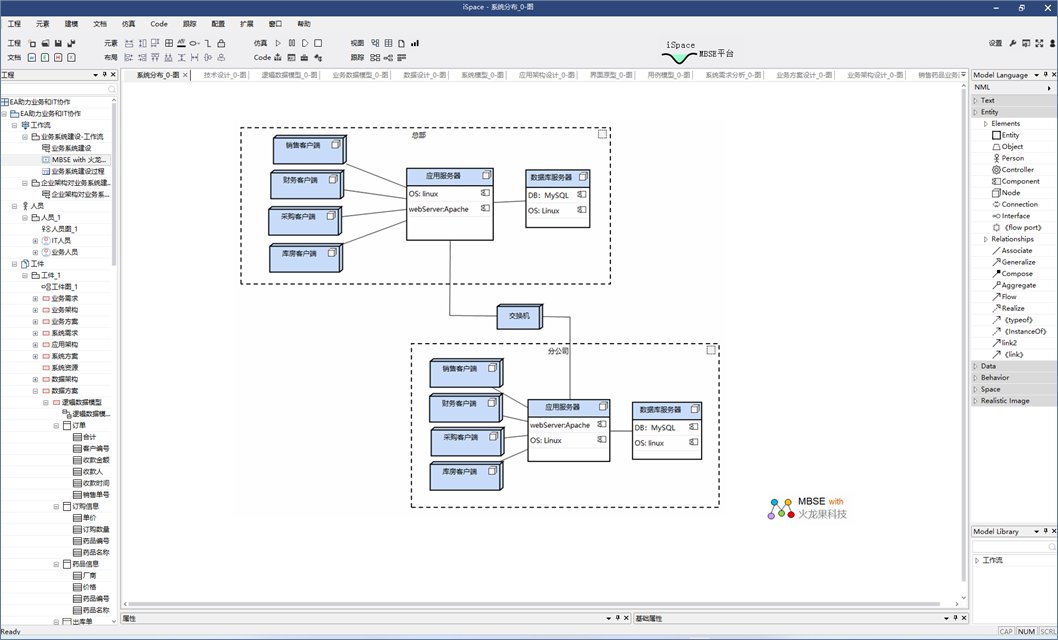Screen dimensions: 1058x640
Task: Toggle checkbox on 总部 boundary corner
Action: tap(602, 133)
